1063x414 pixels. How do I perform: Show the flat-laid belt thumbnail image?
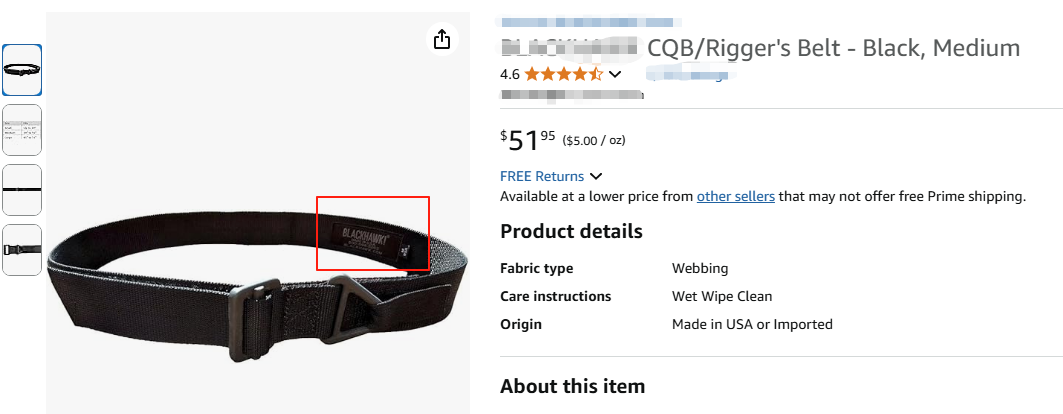[x=22, y=190]
